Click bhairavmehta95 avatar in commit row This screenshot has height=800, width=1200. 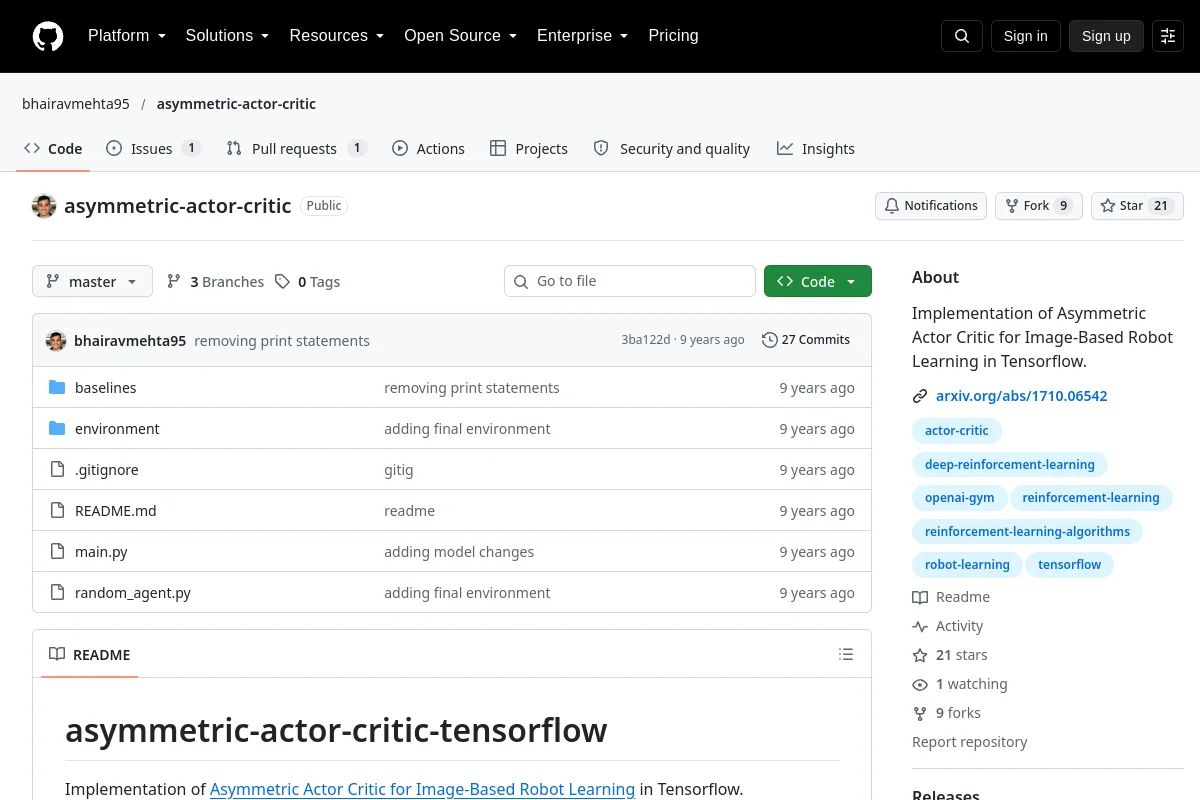56,341
